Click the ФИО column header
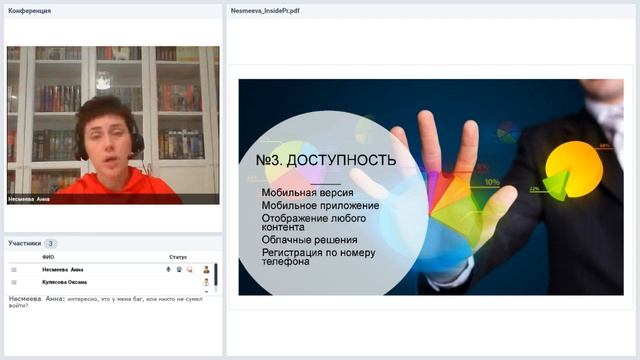This screenshot has width=640, height=360. [48, 257]
